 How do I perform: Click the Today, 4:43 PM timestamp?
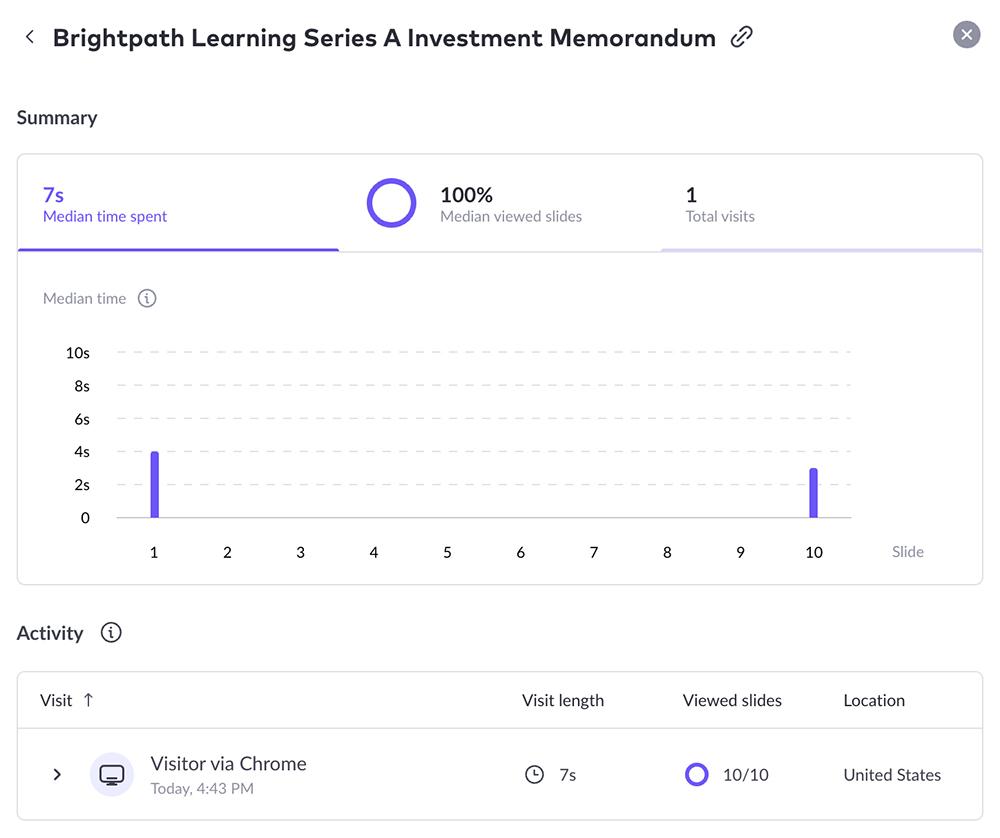(x=202, y=789)
